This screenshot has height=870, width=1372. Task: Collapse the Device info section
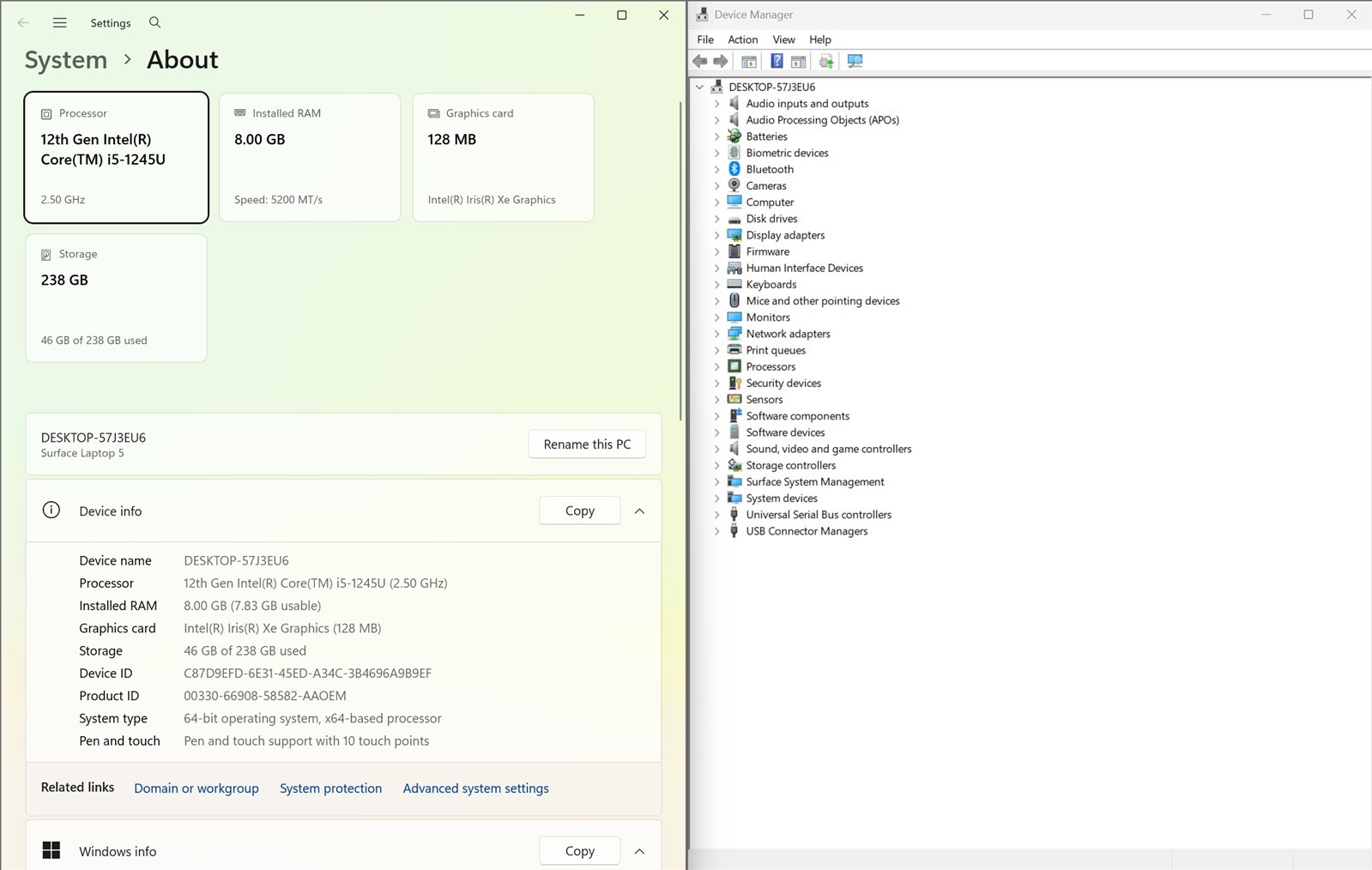click(x=639, y=511)
